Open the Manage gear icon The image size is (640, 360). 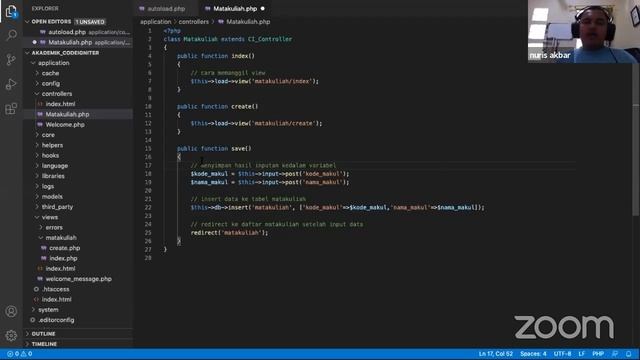[11, 336]
